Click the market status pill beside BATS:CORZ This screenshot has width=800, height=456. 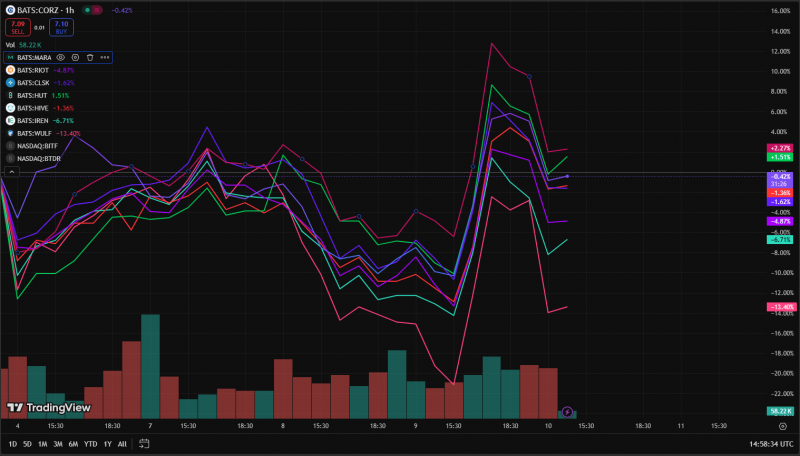click(92, 10)
